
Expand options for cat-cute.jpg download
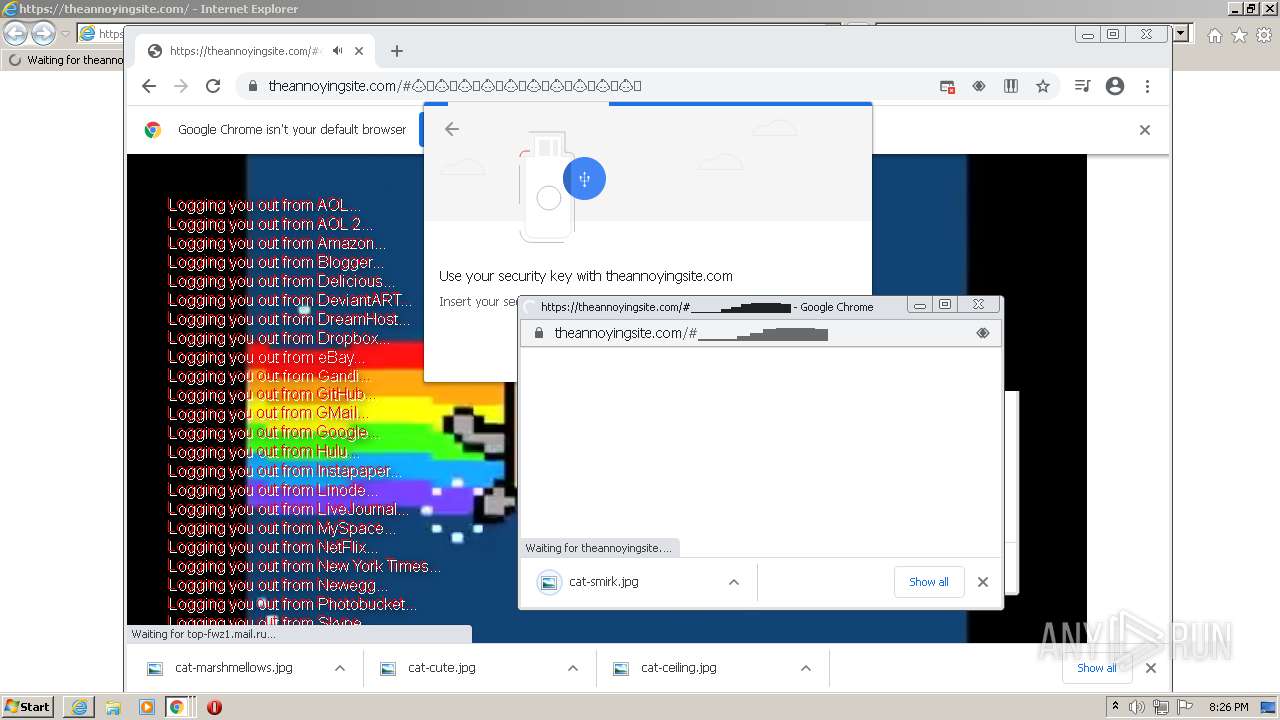pos(573,668)
